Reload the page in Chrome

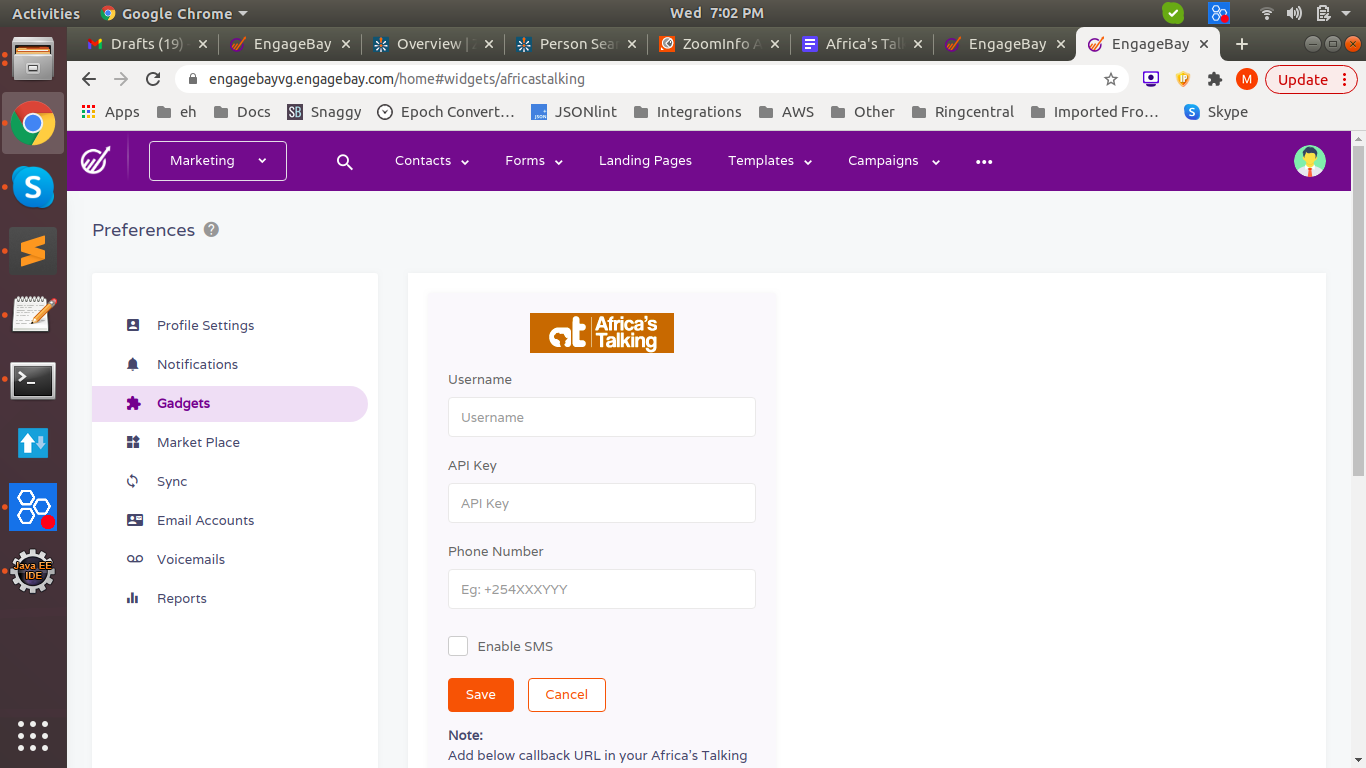(x=153, y=79)
